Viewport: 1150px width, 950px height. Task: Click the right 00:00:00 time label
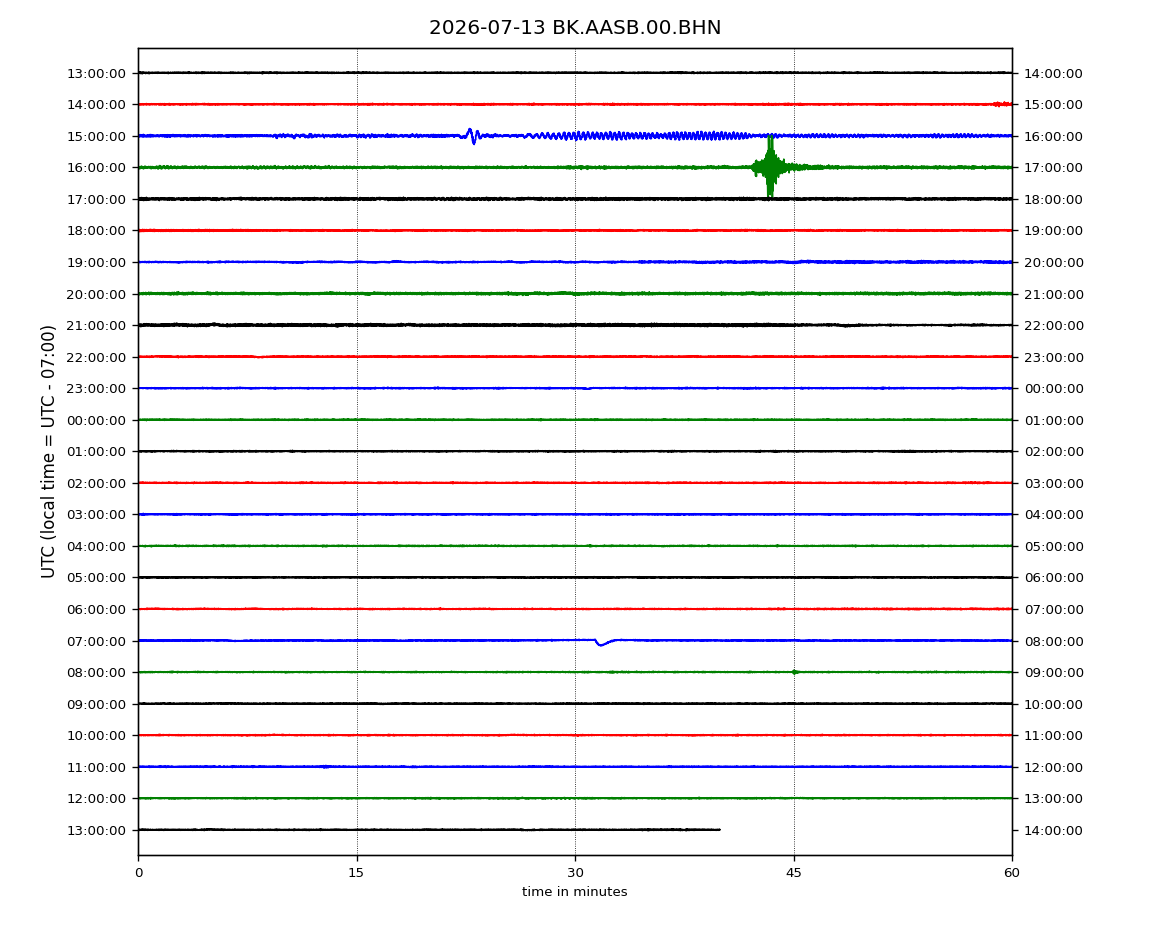point(1053,389)
